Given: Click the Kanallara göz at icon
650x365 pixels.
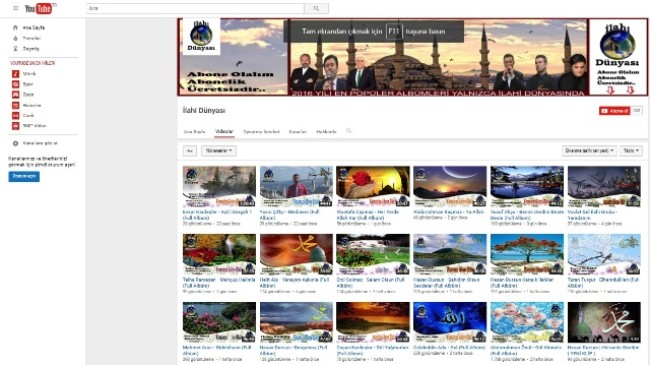Looking at the screenshot, I should 15,143.
